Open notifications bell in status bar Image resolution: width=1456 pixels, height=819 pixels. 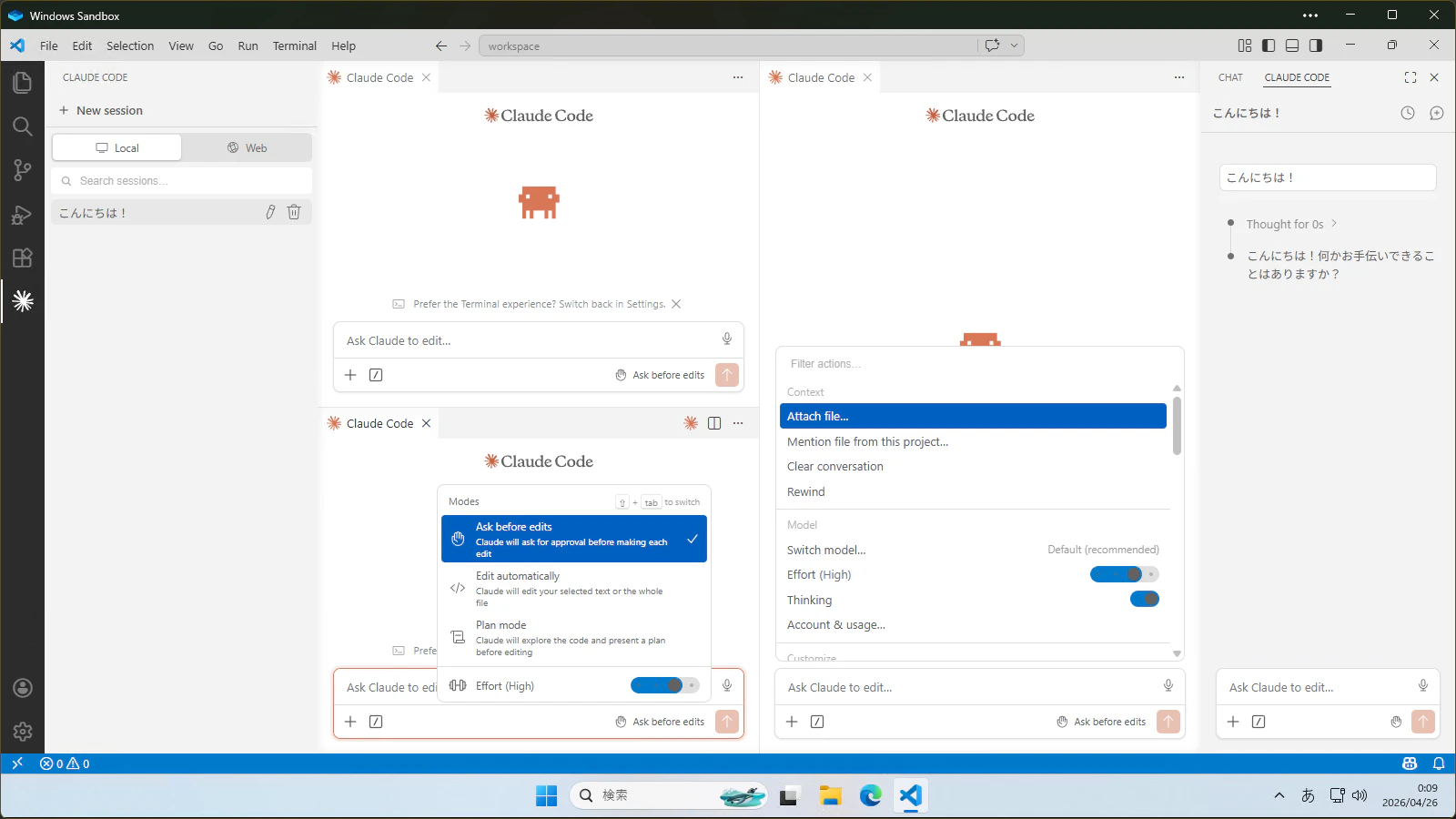1439,763
